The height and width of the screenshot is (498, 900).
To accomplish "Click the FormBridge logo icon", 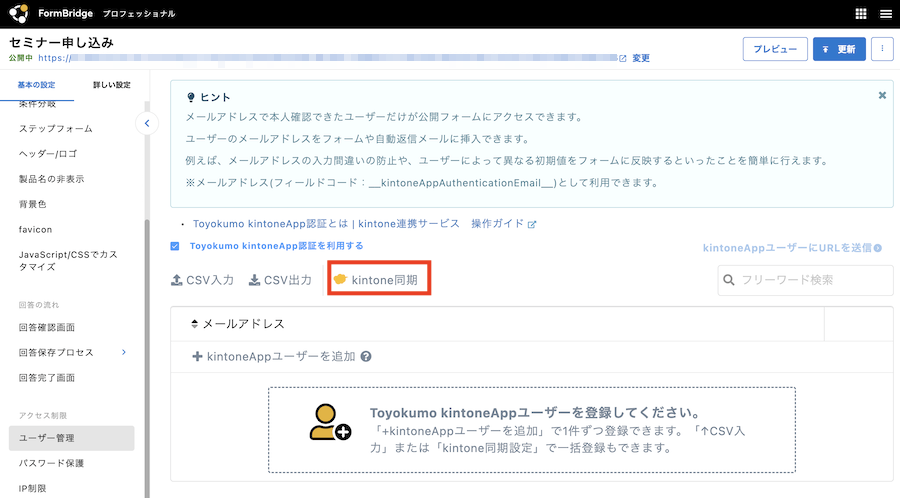I will point(19,14).
